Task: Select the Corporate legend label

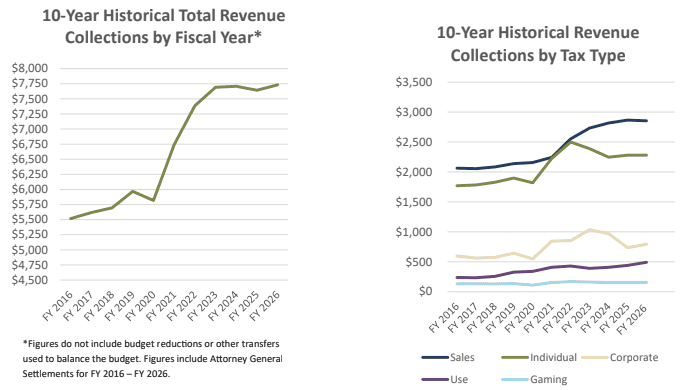Action: (634, 357)
